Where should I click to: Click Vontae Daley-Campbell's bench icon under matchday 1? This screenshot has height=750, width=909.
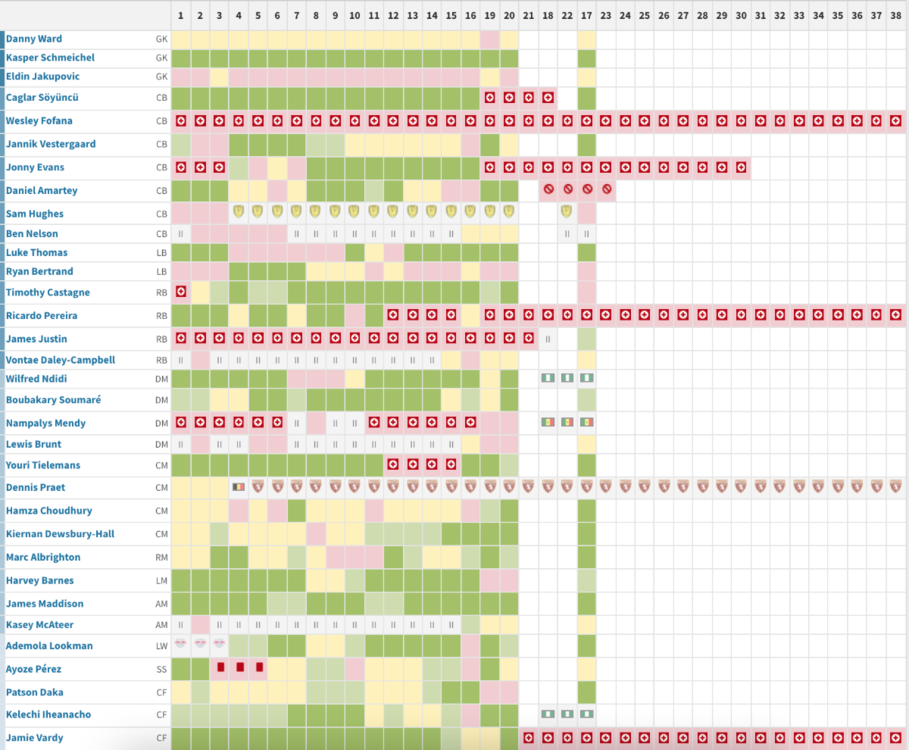coord(181,360)
